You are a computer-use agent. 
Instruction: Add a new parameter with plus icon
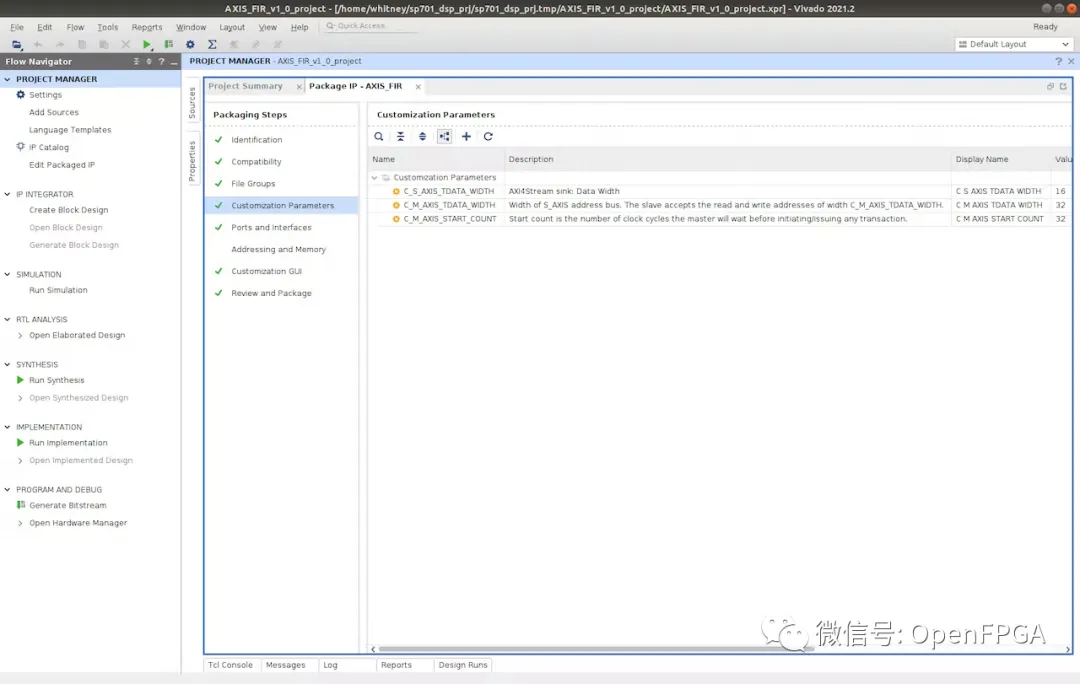click(466, 136)
